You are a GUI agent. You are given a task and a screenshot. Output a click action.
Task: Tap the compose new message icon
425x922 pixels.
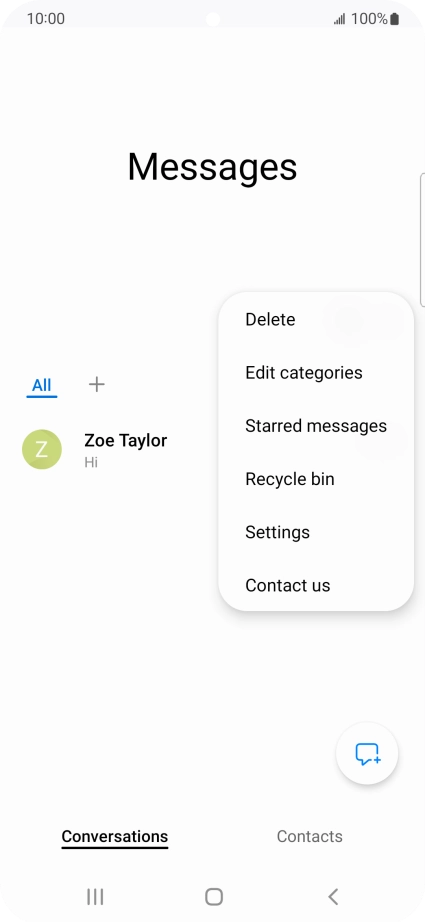tap(367, 753)
